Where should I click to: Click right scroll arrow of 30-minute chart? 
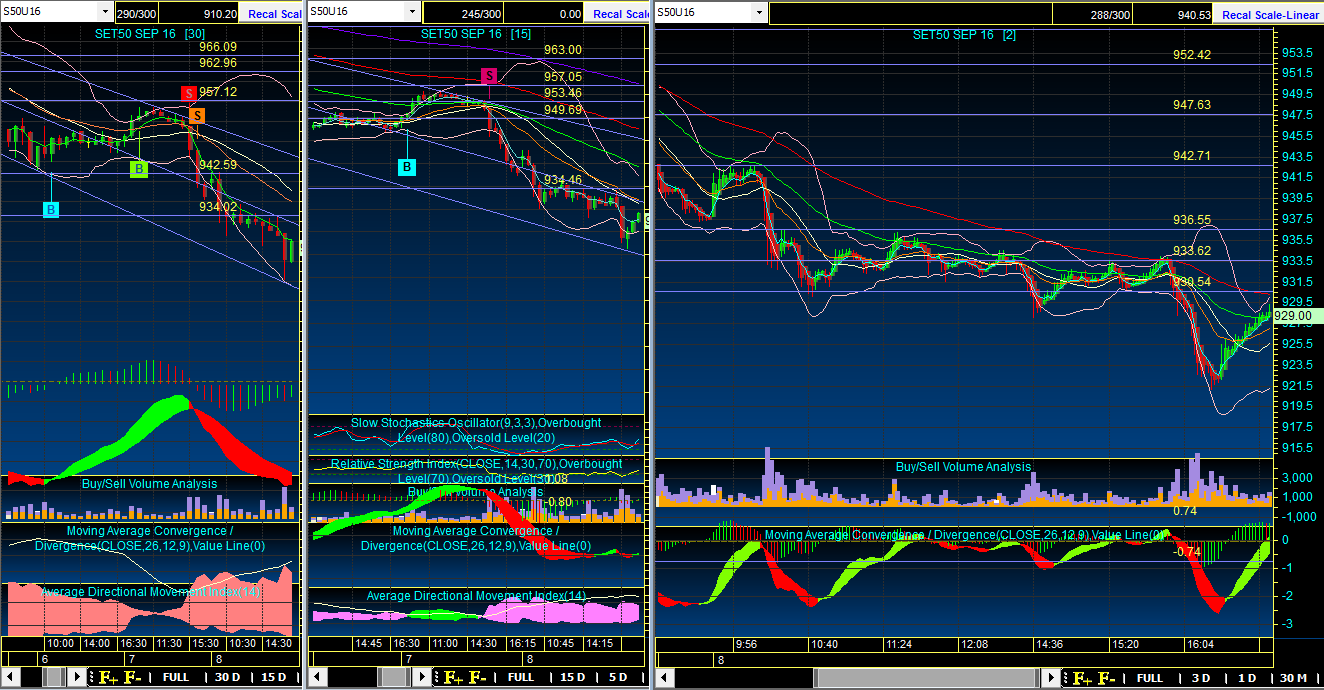click(x=77, y=677)
